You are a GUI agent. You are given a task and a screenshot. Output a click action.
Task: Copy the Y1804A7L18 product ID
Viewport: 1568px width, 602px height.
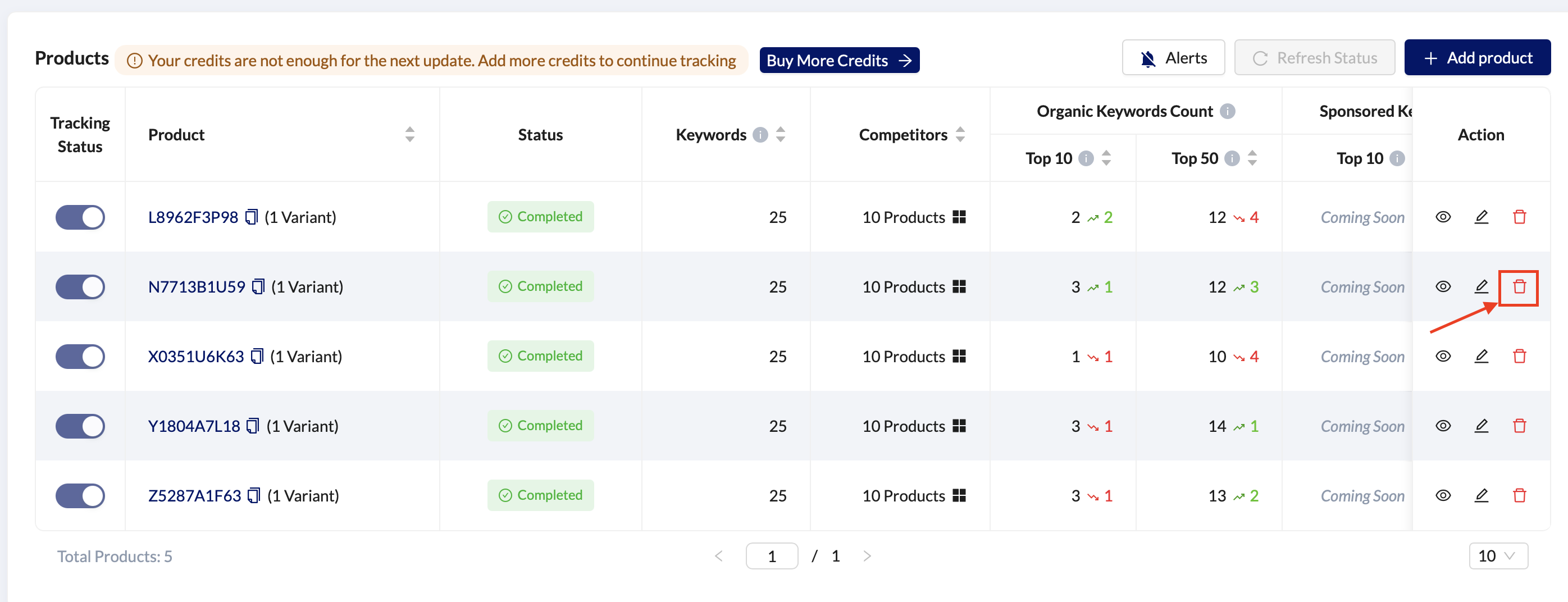tap(253, 426)
